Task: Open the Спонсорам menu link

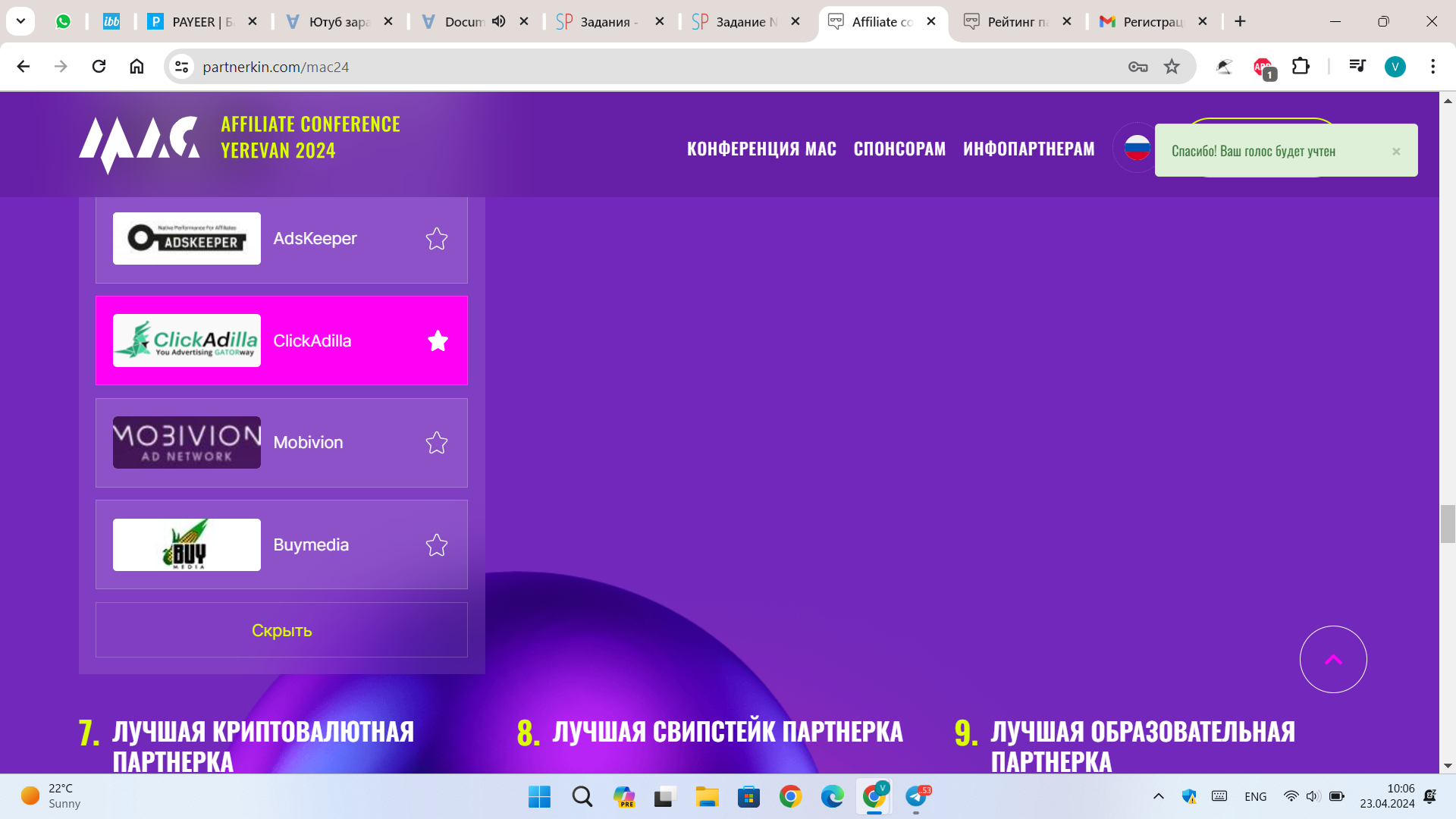Action: coord(899,149)
